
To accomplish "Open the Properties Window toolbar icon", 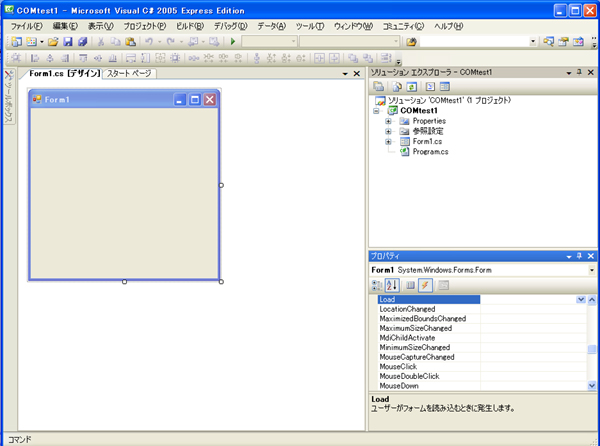I will click(563, 41).
